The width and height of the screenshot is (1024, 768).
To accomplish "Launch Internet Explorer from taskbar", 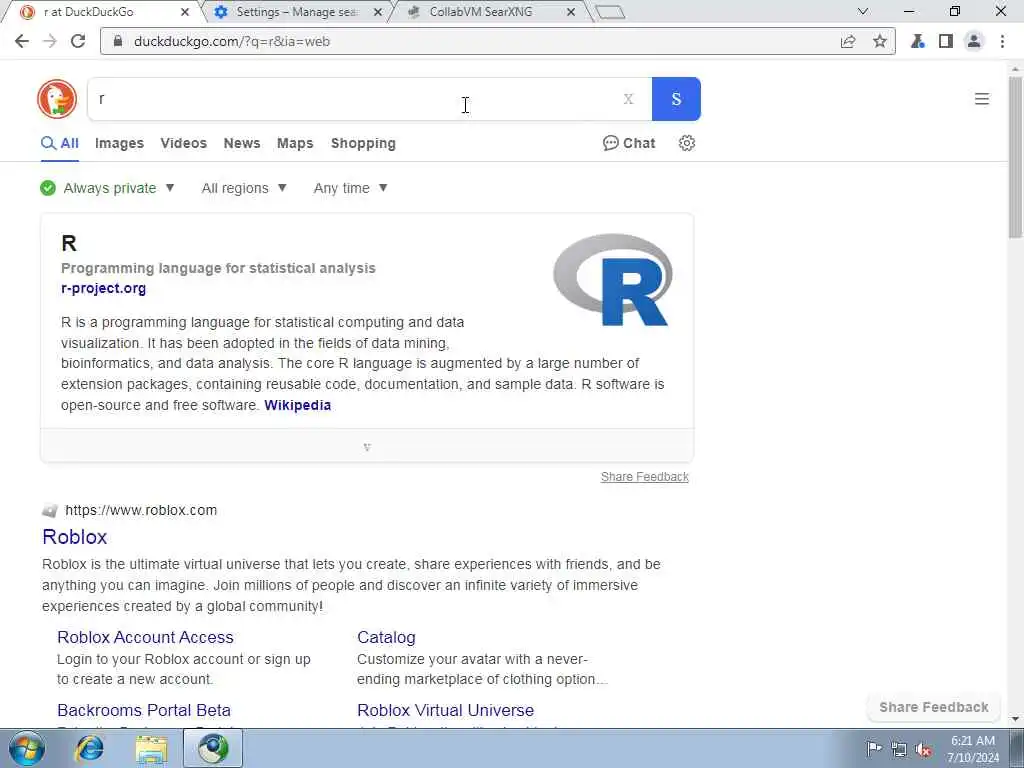I will [89, 748].
